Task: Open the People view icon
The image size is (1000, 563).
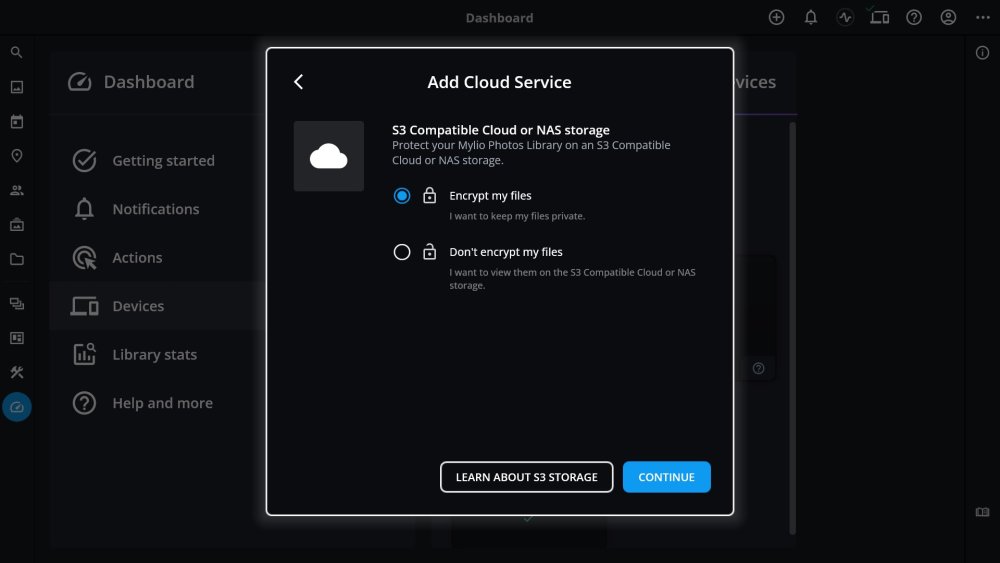Action: coord(17,190)
